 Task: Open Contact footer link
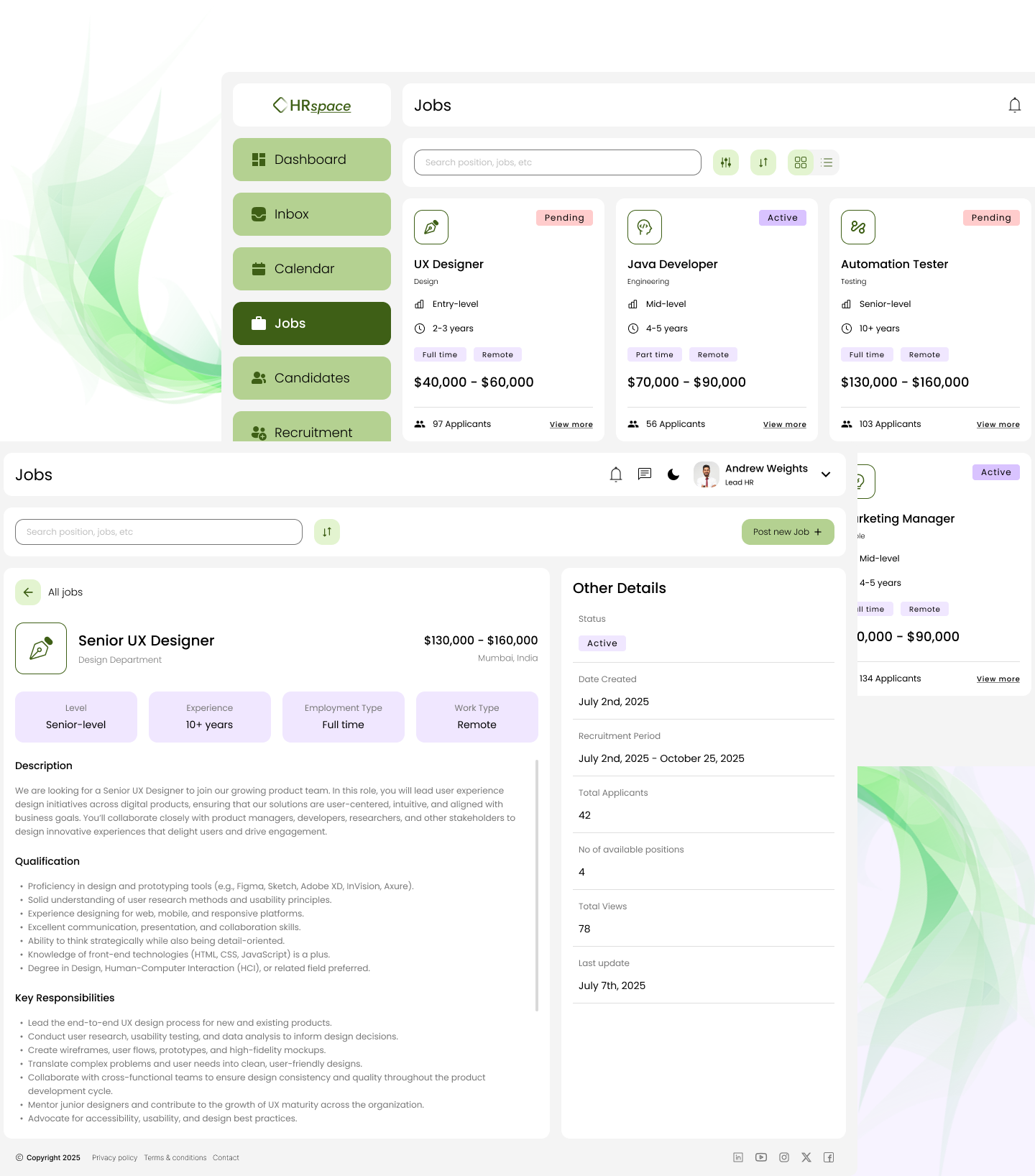(226, 1157)
